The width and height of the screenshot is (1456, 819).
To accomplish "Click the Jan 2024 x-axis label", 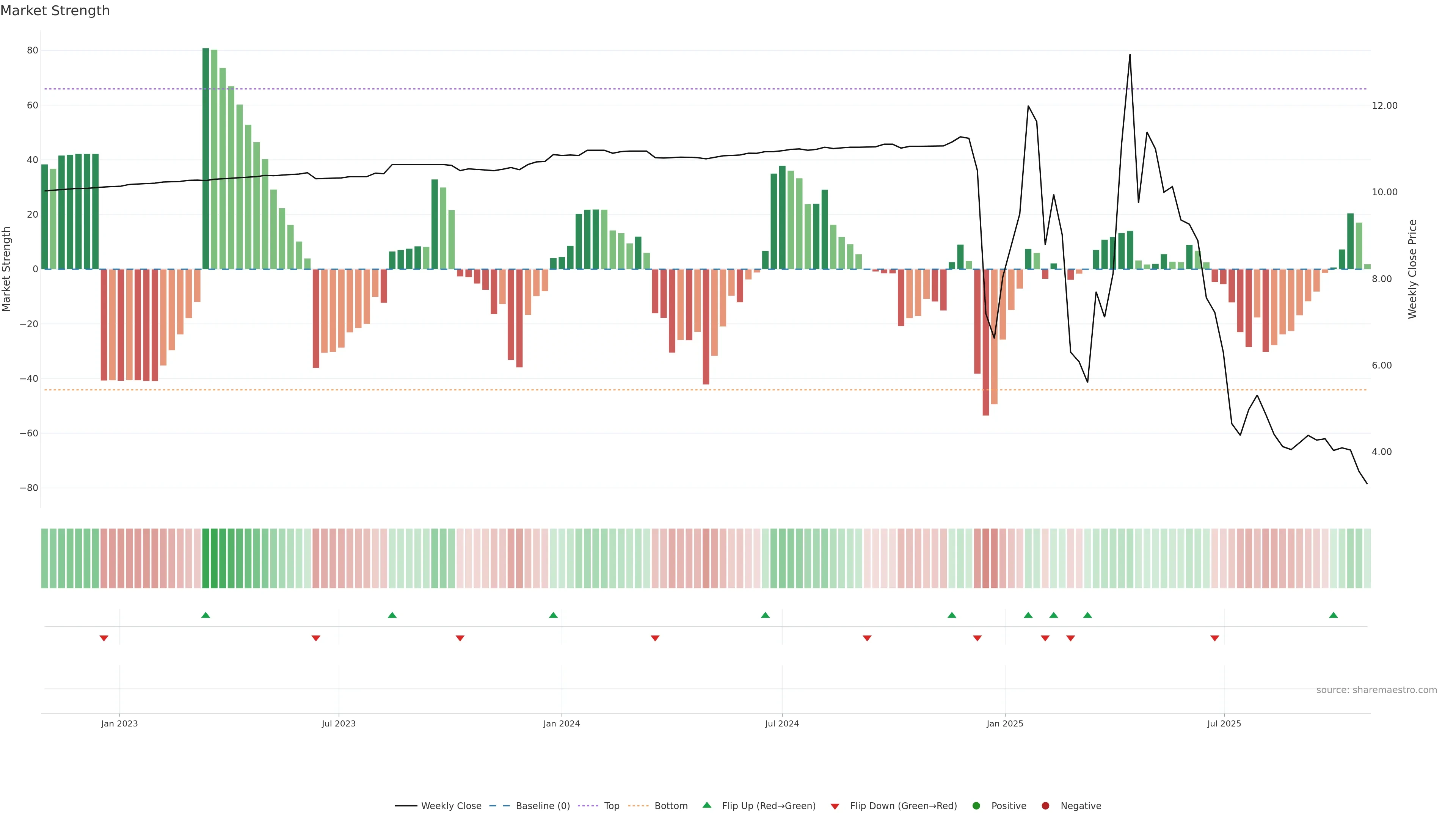I will 561,723.
